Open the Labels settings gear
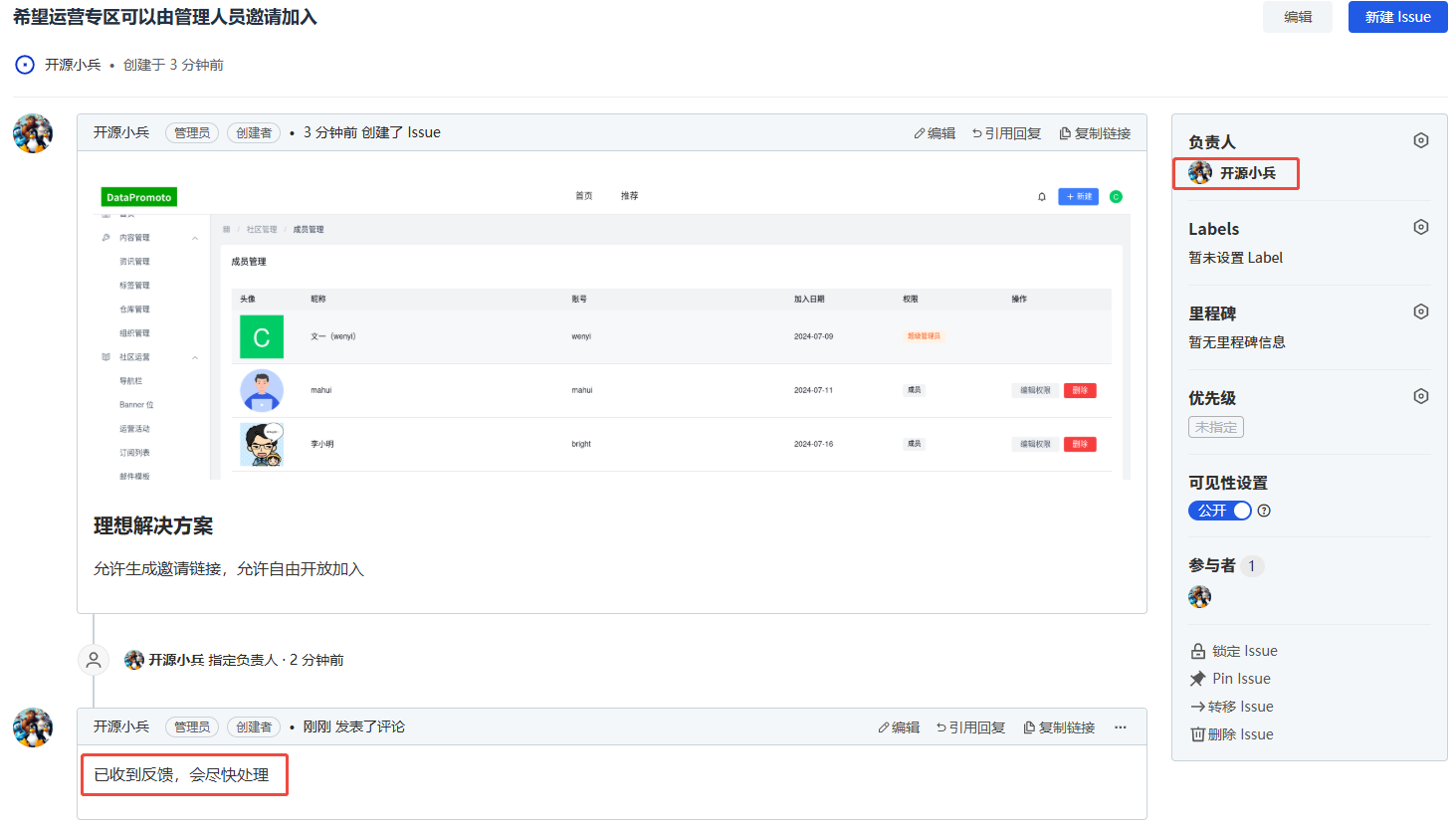 (x=1420, y=228)
